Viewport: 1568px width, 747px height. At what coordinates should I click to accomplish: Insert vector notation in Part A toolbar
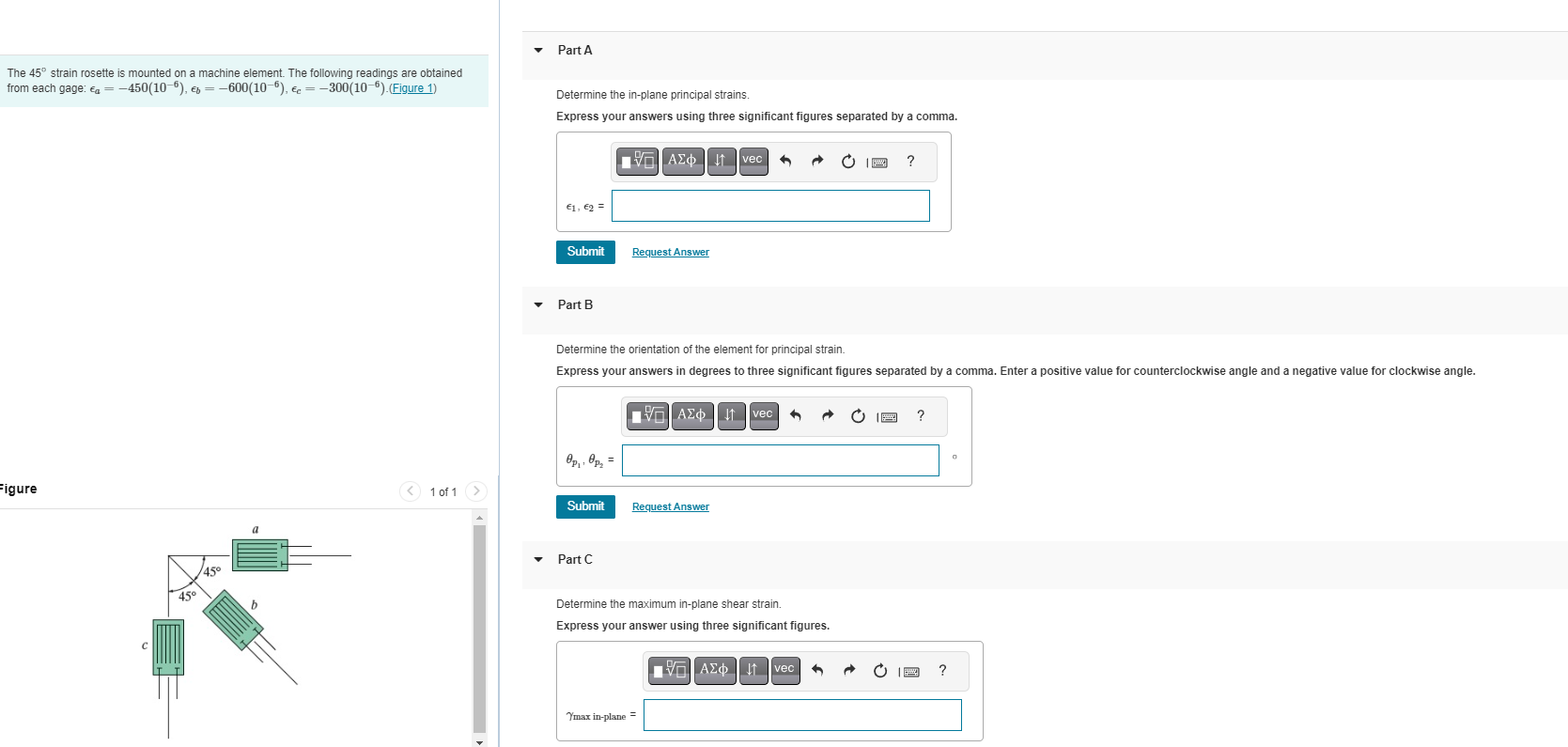pyautogui.click(x=753, y=161)
